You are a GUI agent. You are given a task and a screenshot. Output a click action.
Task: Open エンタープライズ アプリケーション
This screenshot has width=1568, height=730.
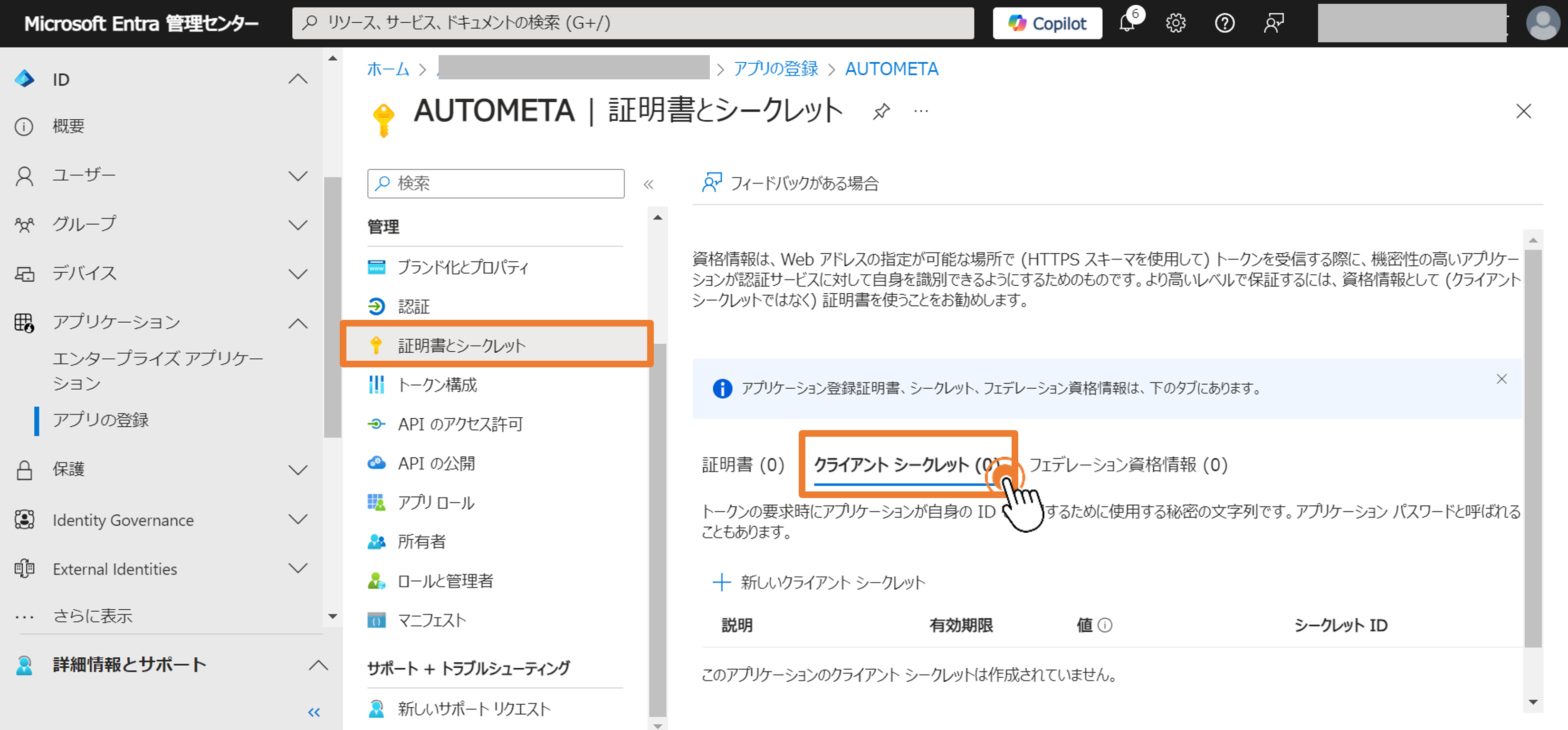pyautogui.click(x=158, y=370)
